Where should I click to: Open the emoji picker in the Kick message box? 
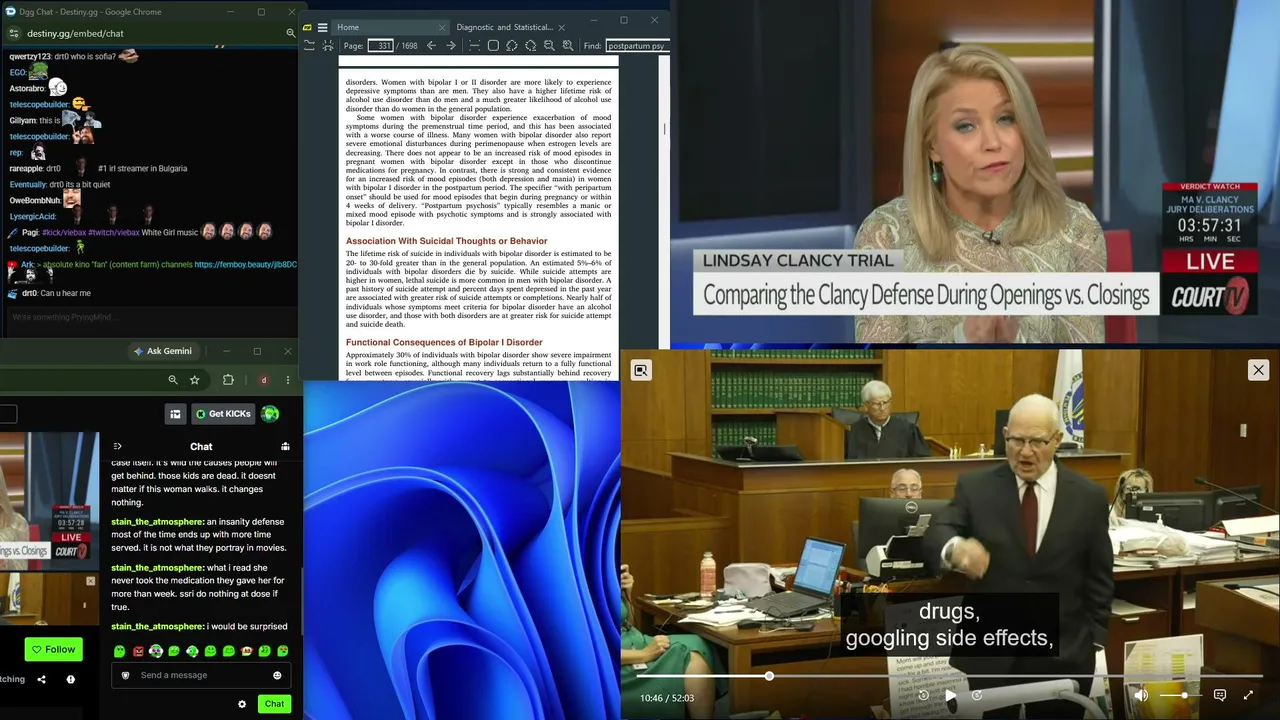[x=277, y=675]
